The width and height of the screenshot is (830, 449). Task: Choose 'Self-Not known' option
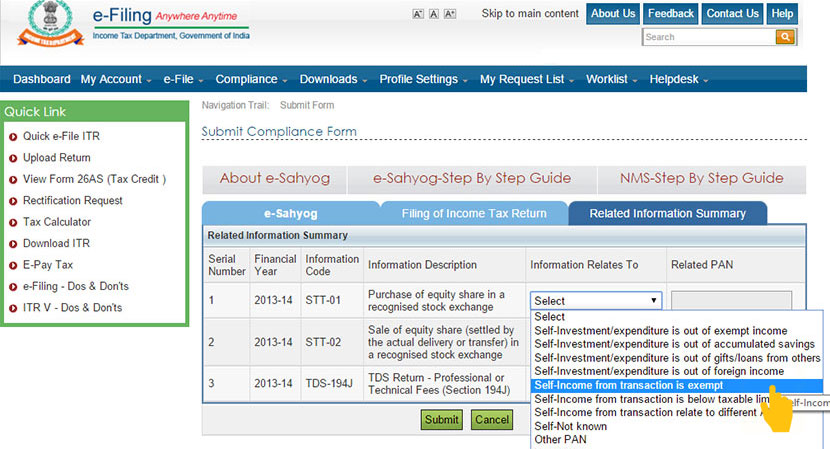pyautogui.click(x=677, y=426)
